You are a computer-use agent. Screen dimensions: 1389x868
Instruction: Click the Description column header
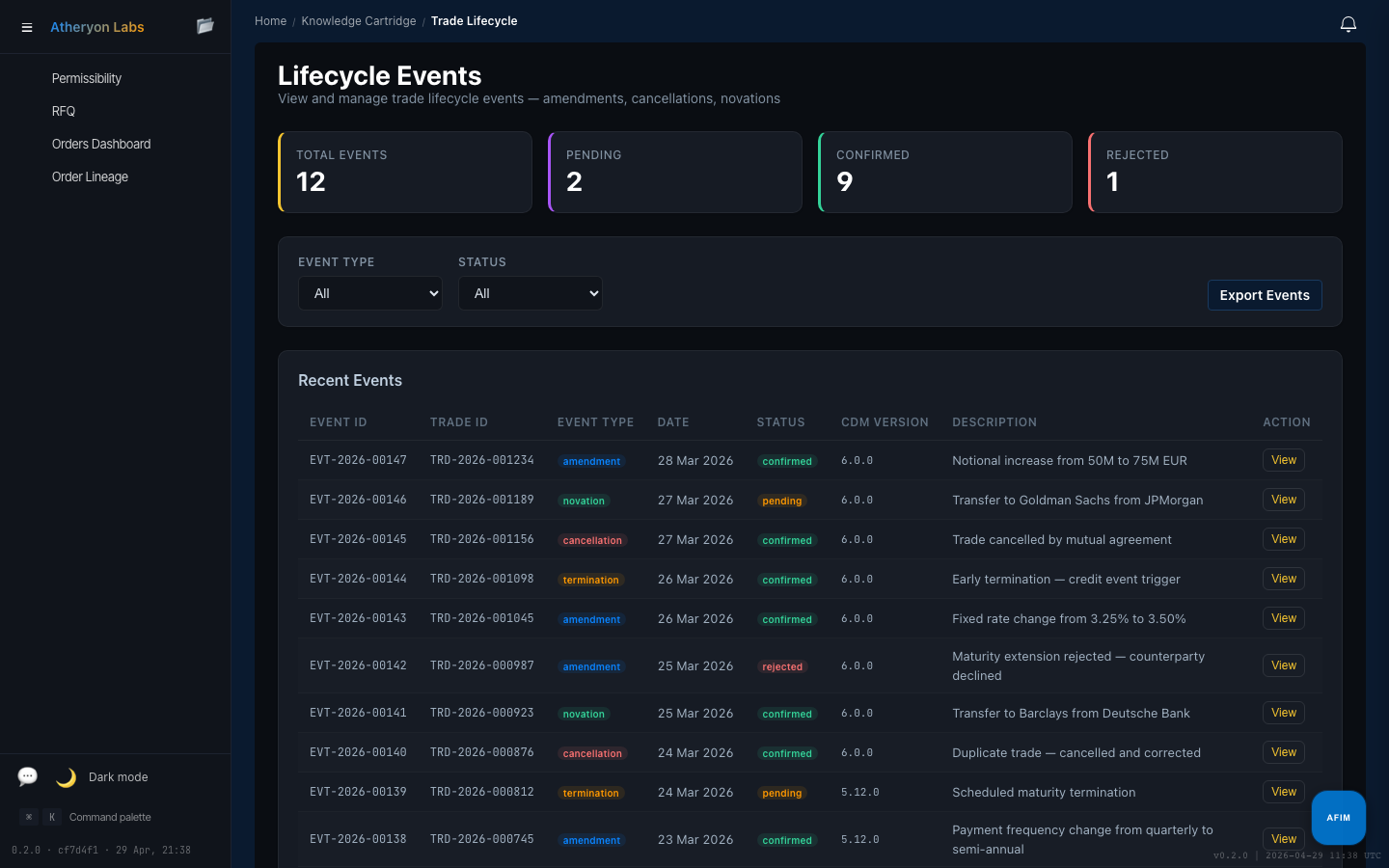pos(994,422)
